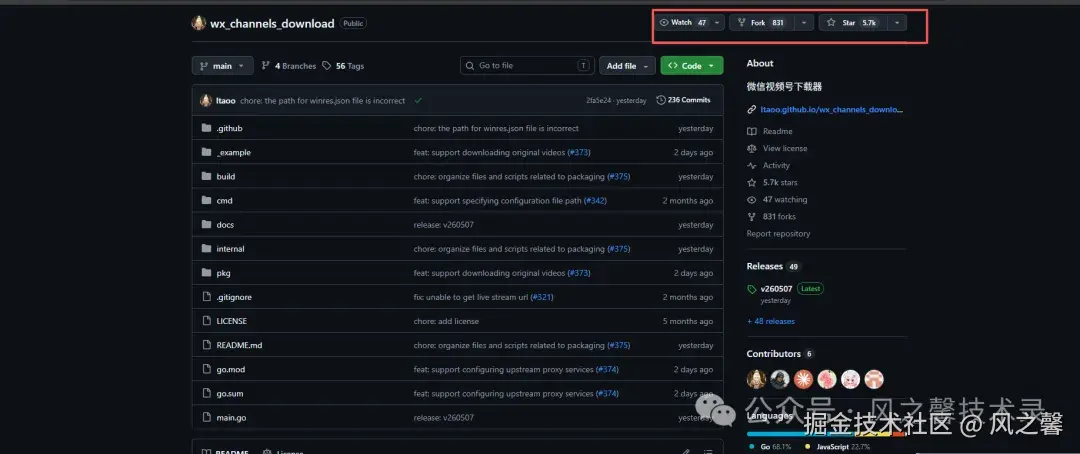Click the .github folder icon
The width and height of the screenshot is (1080, 454).
[x=206, y=128]
